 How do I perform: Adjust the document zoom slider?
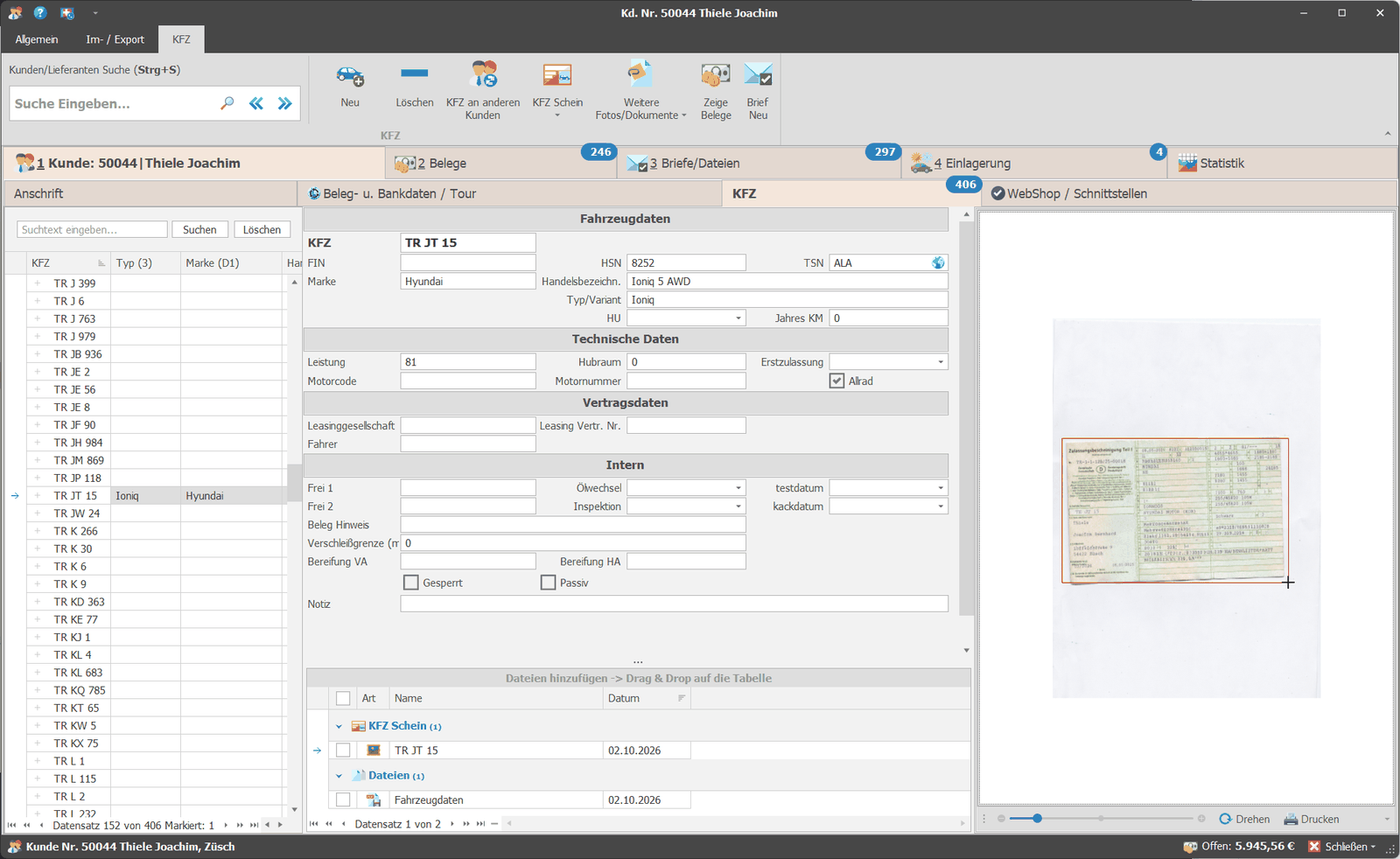tap(1037, 819)
